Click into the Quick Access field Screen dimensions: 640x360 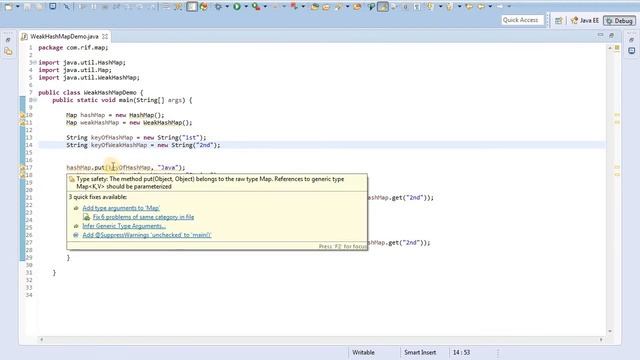click(x=522, y=20)
